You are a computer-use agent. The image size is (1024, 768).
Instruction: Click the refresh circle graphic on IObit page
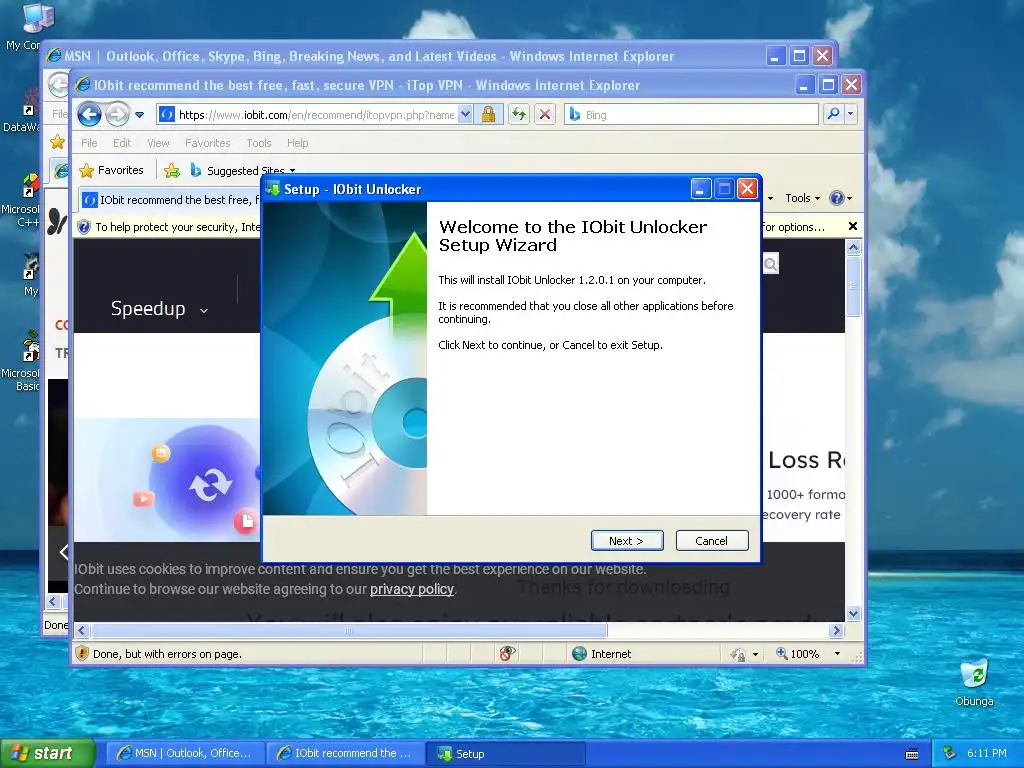210,485
